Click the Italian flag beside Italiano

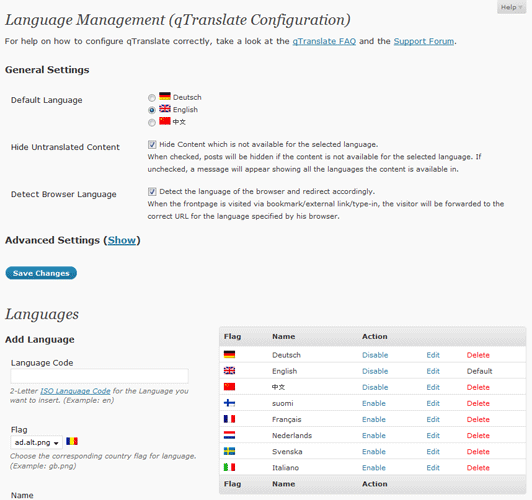click(x=229, y=467)
